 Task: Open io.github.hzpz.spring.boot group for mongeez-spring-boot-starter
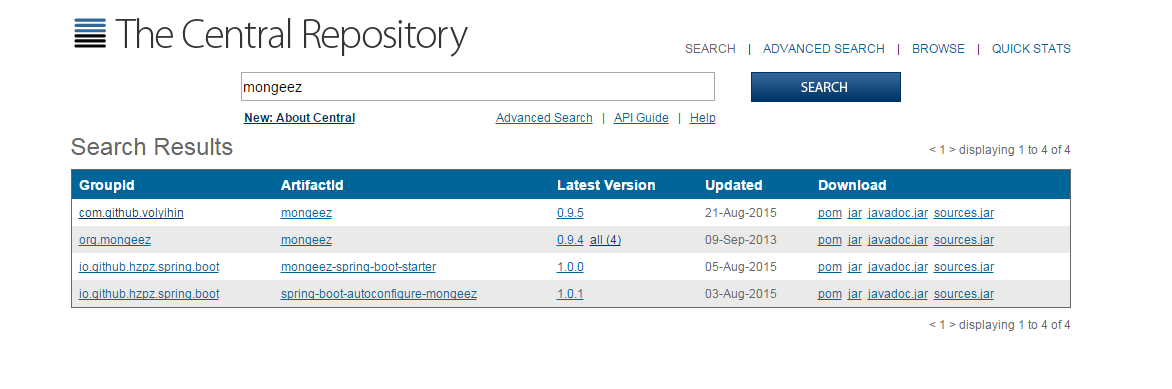149,267
